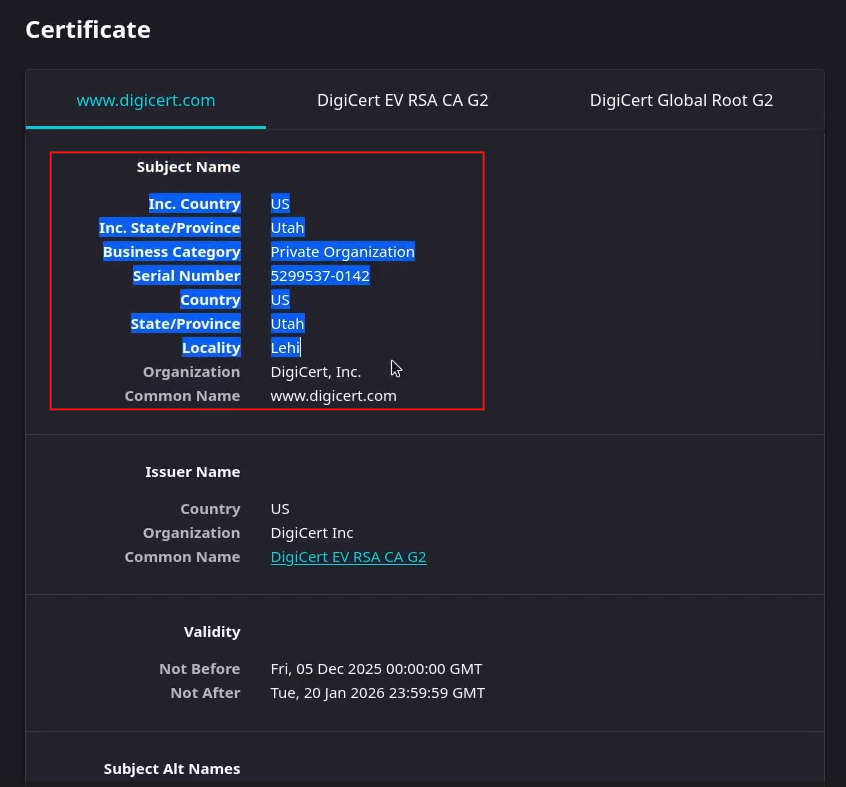Click the Business Category label
This screenshot has width=846, height=787.
coord(172,252)
